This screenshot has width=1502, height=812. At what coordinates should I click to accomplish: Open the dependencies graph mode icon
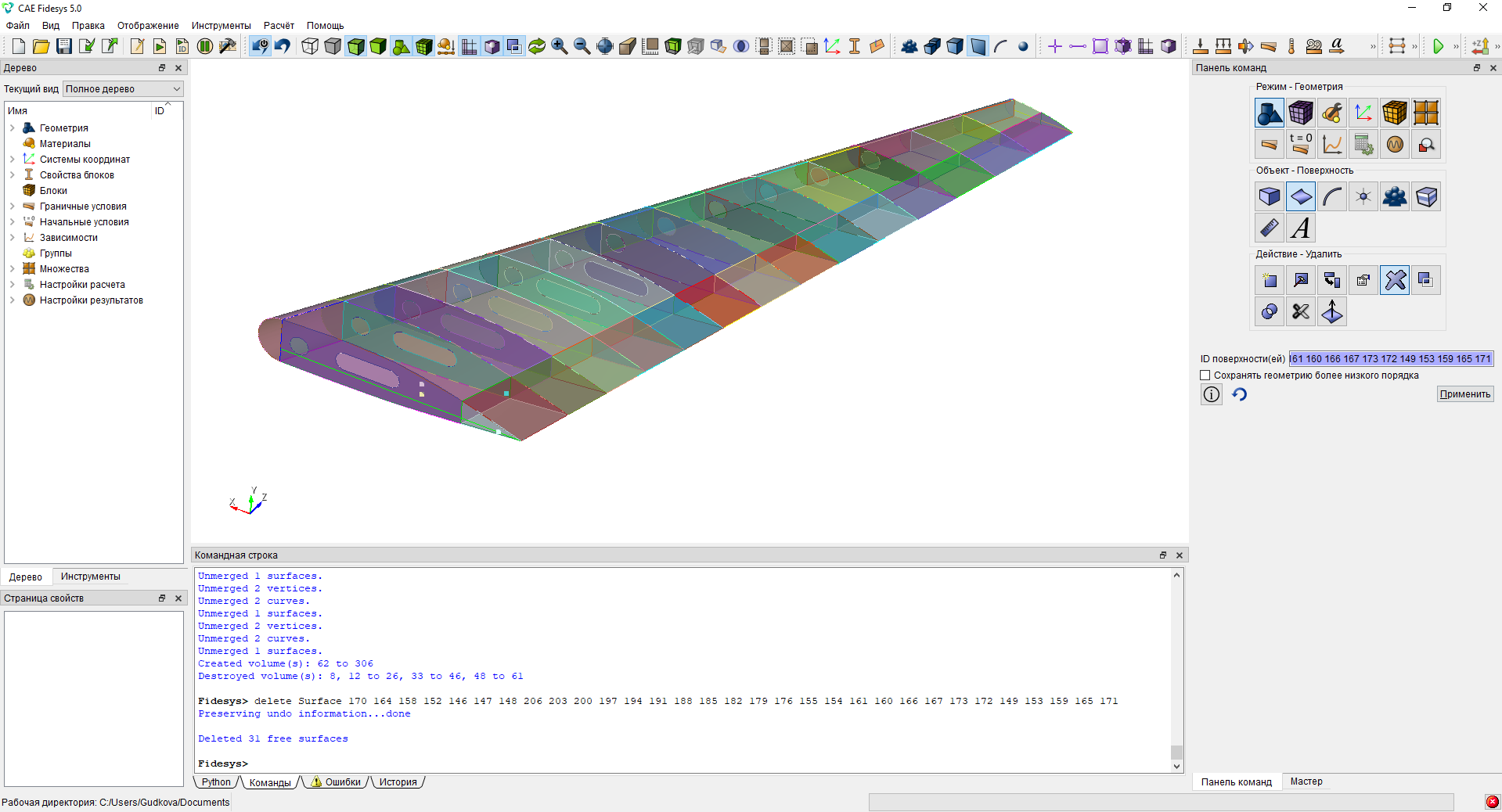pos(1332,144)
